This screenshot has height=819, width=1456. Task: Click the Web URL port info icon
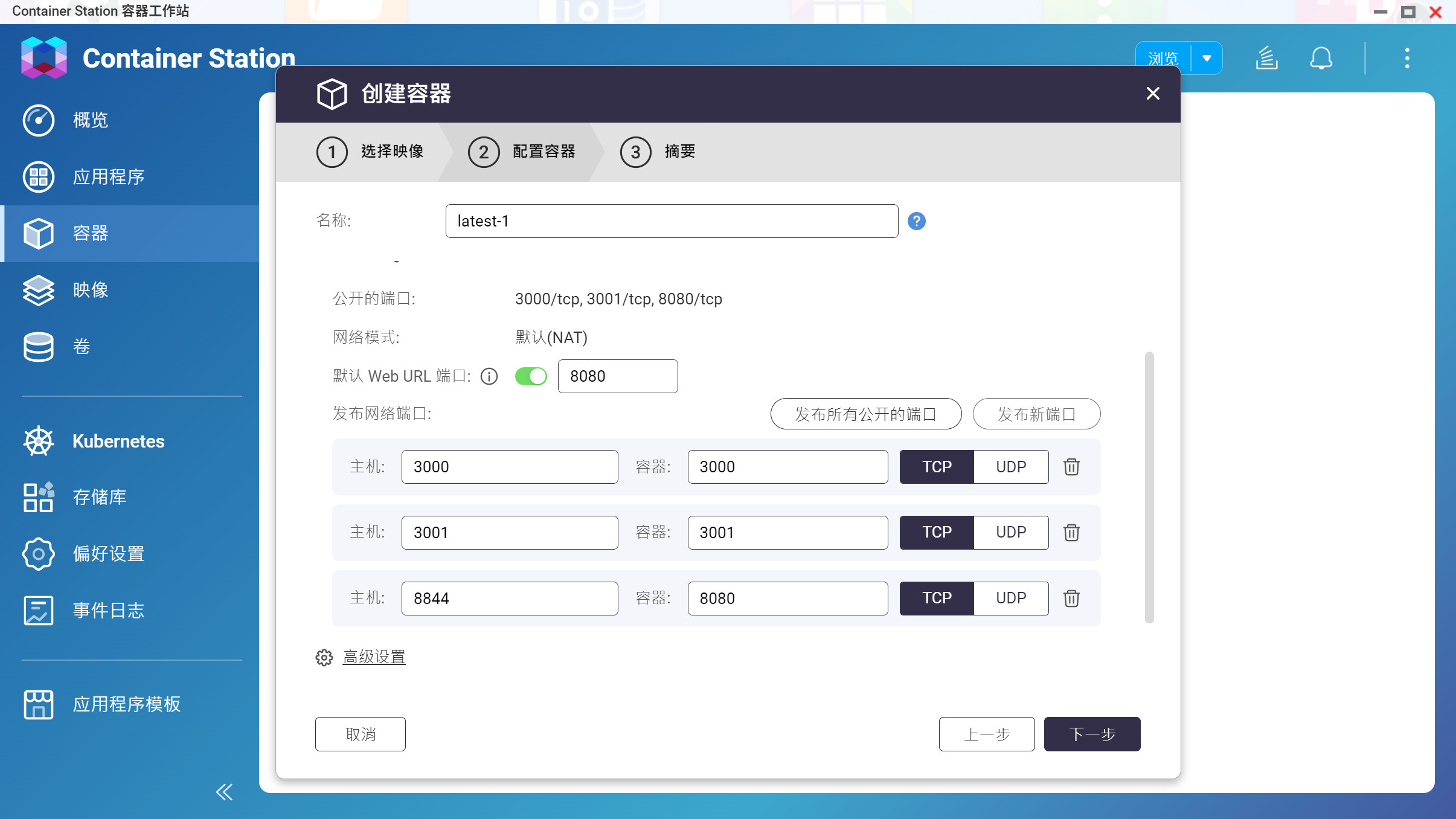point(489,376)
